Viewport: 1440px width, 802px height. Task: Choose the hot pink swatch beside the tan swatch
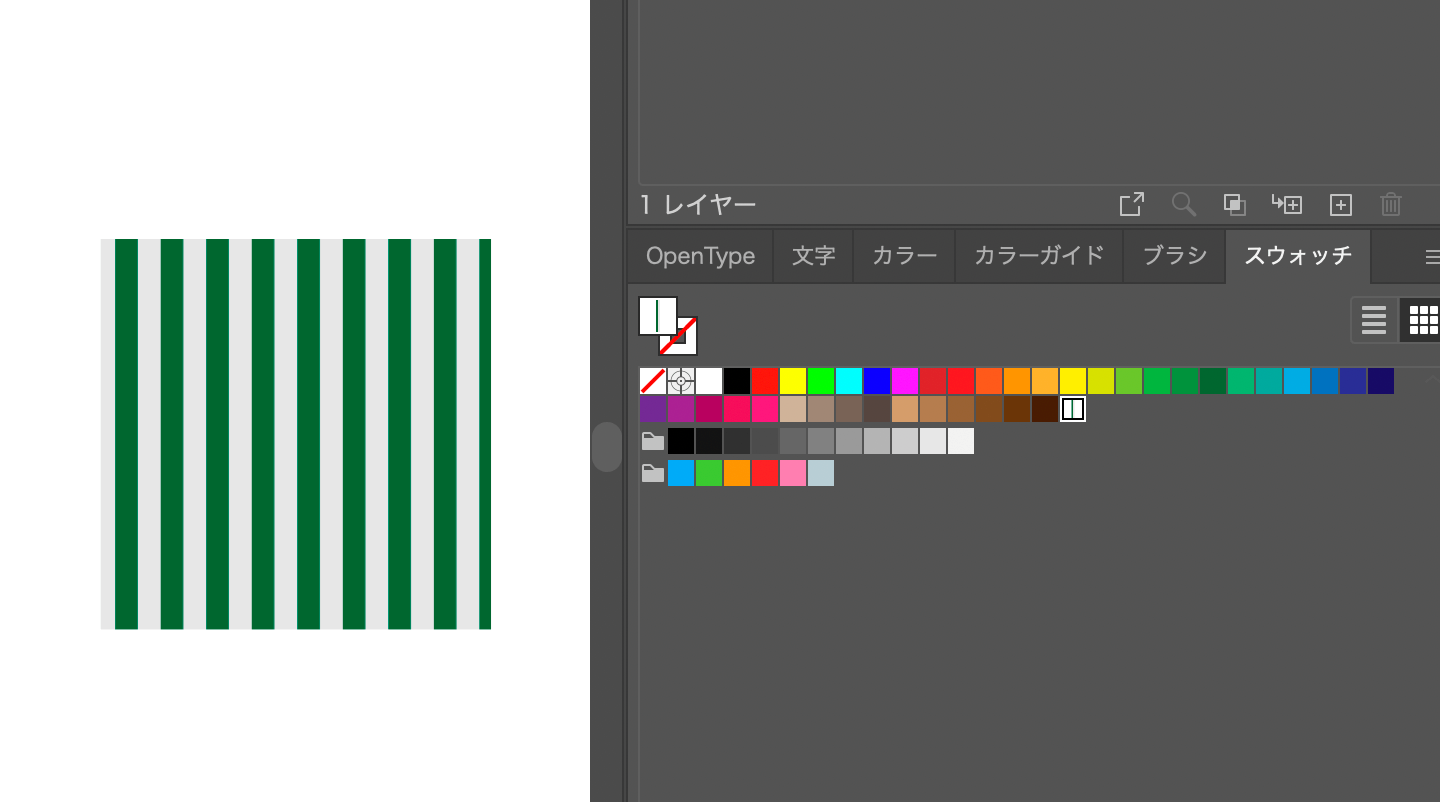click(764, 409)
